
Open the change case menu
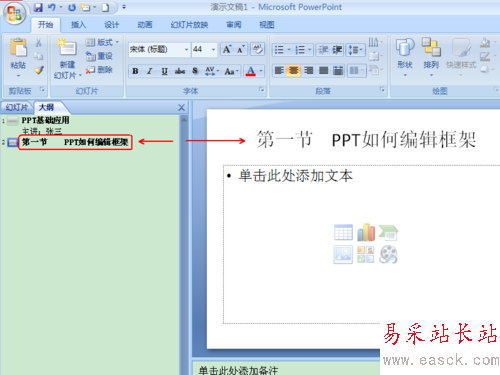pyautogui.click(x=231, y=71)
